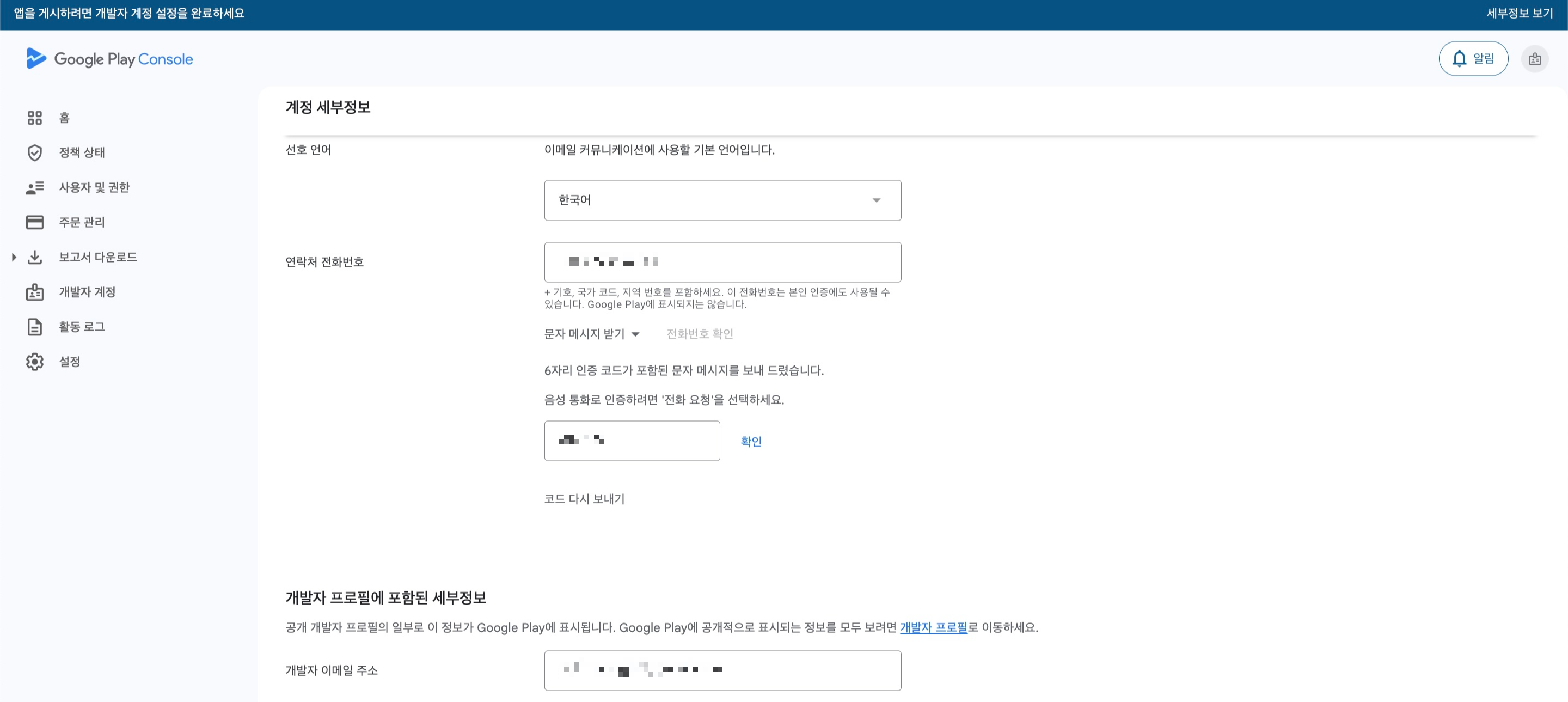
Task: Open the 알림 notifications button
Action: click(1473, 59)
